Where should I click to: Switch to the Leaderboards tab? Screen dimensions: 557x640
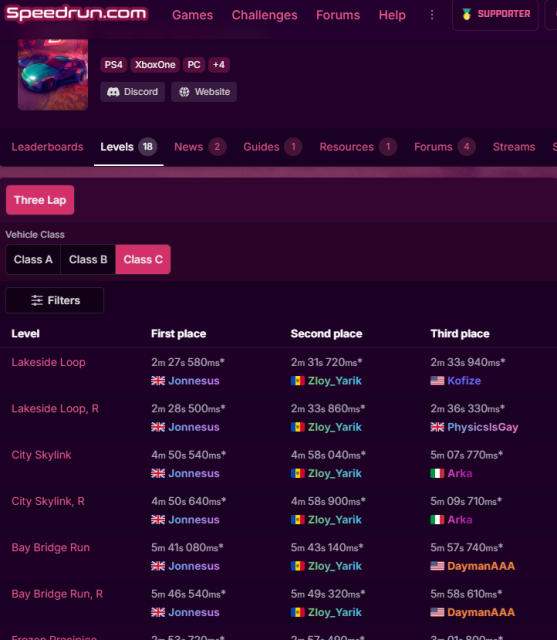tap(47, 147)
